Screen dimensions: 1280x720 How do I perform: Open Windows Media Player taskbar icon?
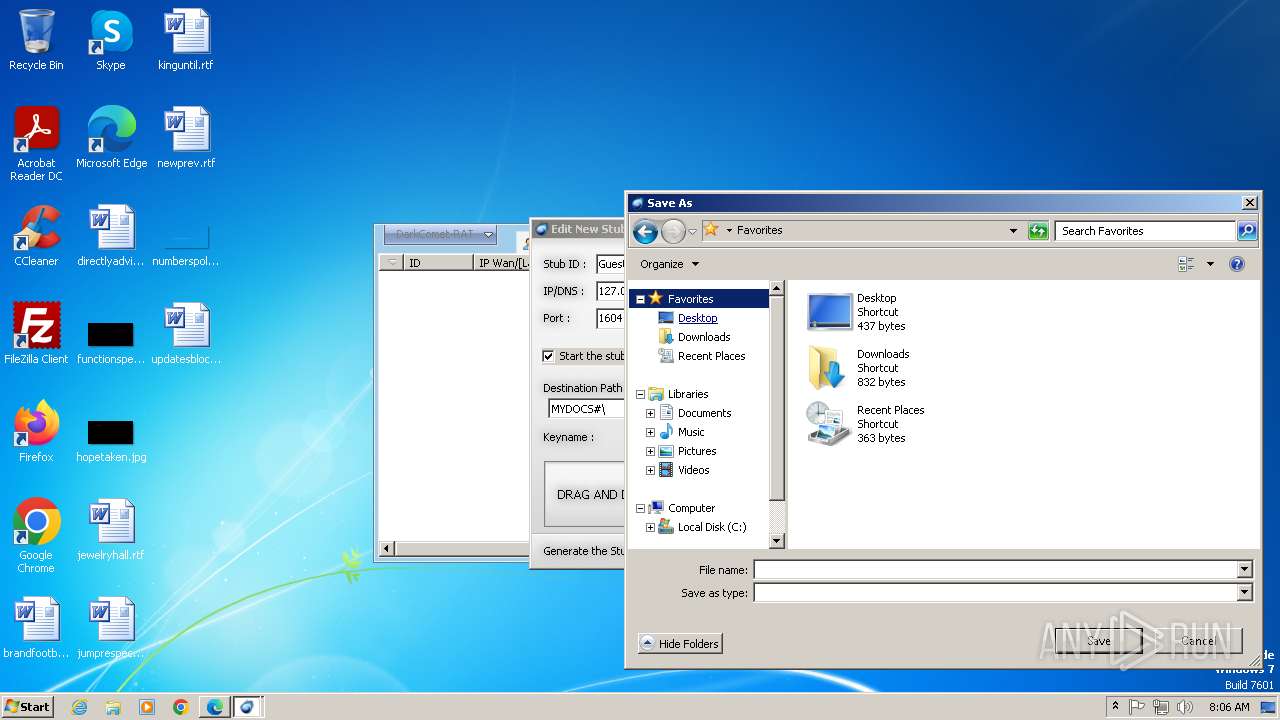point(147,707)
